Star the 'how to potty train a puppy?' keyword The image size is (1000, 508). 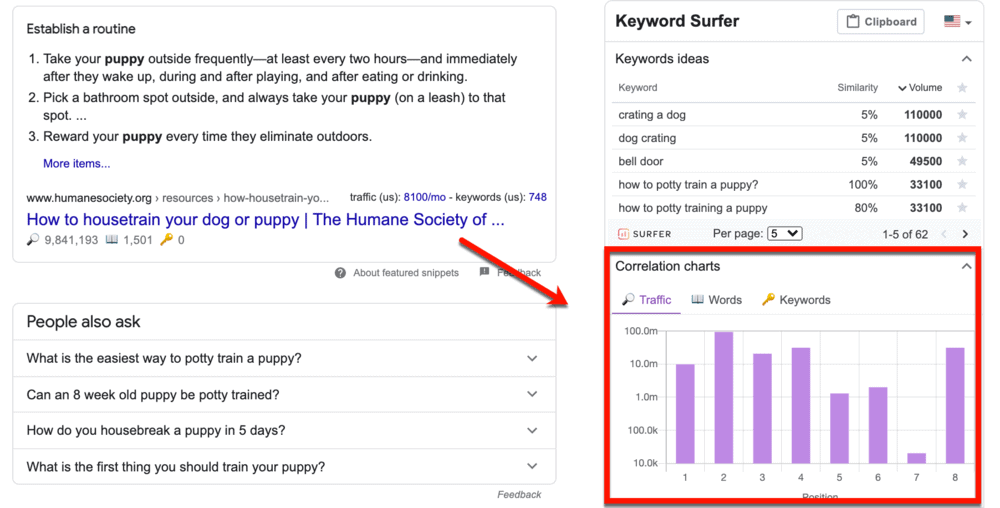[x=962, y=184]
